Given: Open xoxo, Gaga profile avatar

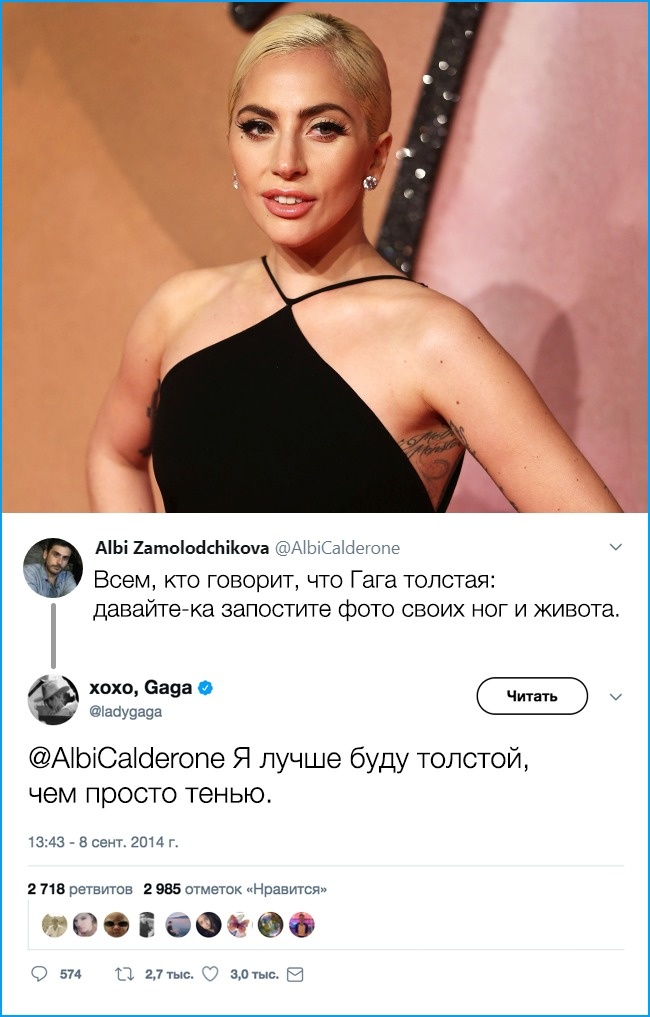Looking at the screenshot, I should click(x=53, y=699).
